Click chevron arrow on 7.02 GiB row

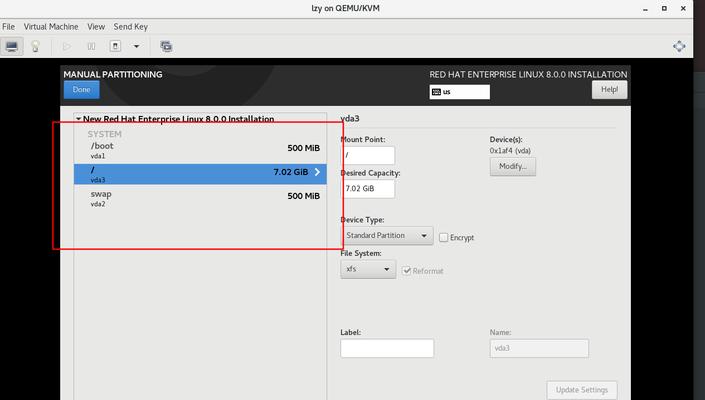(x=317, y=172)
